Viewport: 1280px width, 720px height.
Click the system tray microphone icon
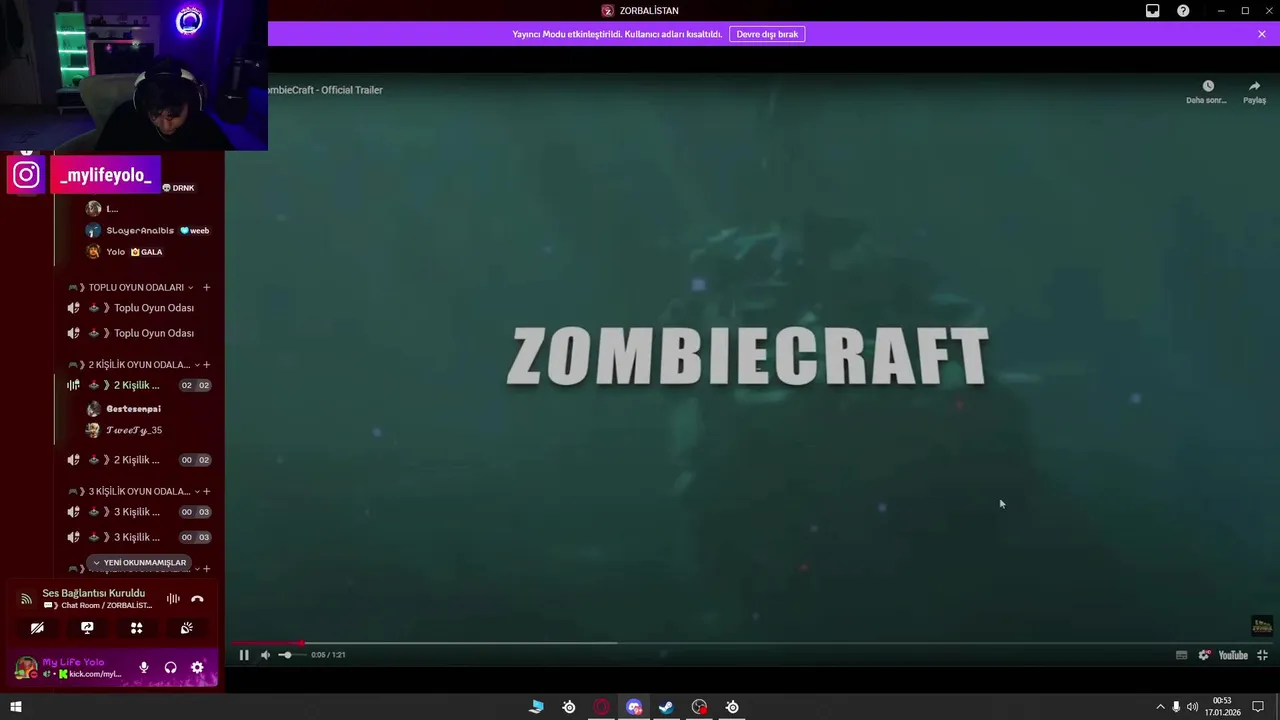coord(1176,707)
